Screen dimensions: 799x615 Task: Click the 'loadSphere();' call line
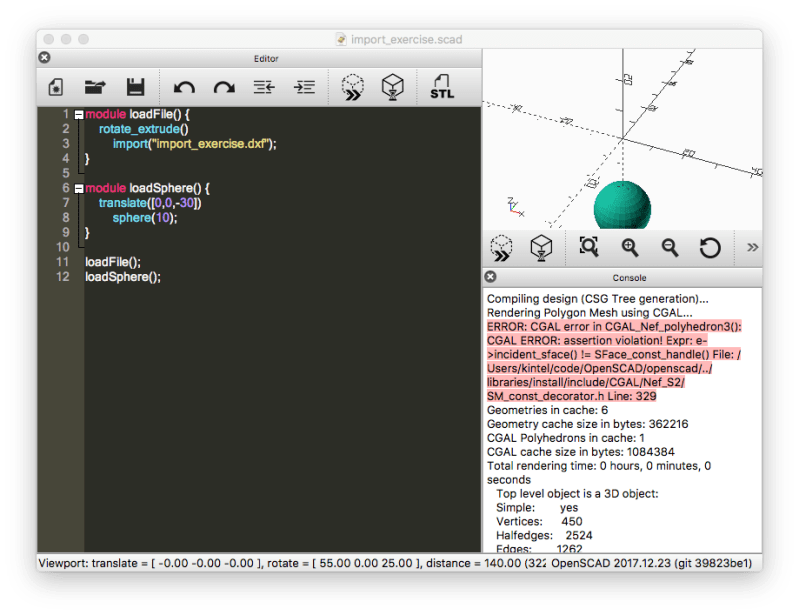click(123, 277)
